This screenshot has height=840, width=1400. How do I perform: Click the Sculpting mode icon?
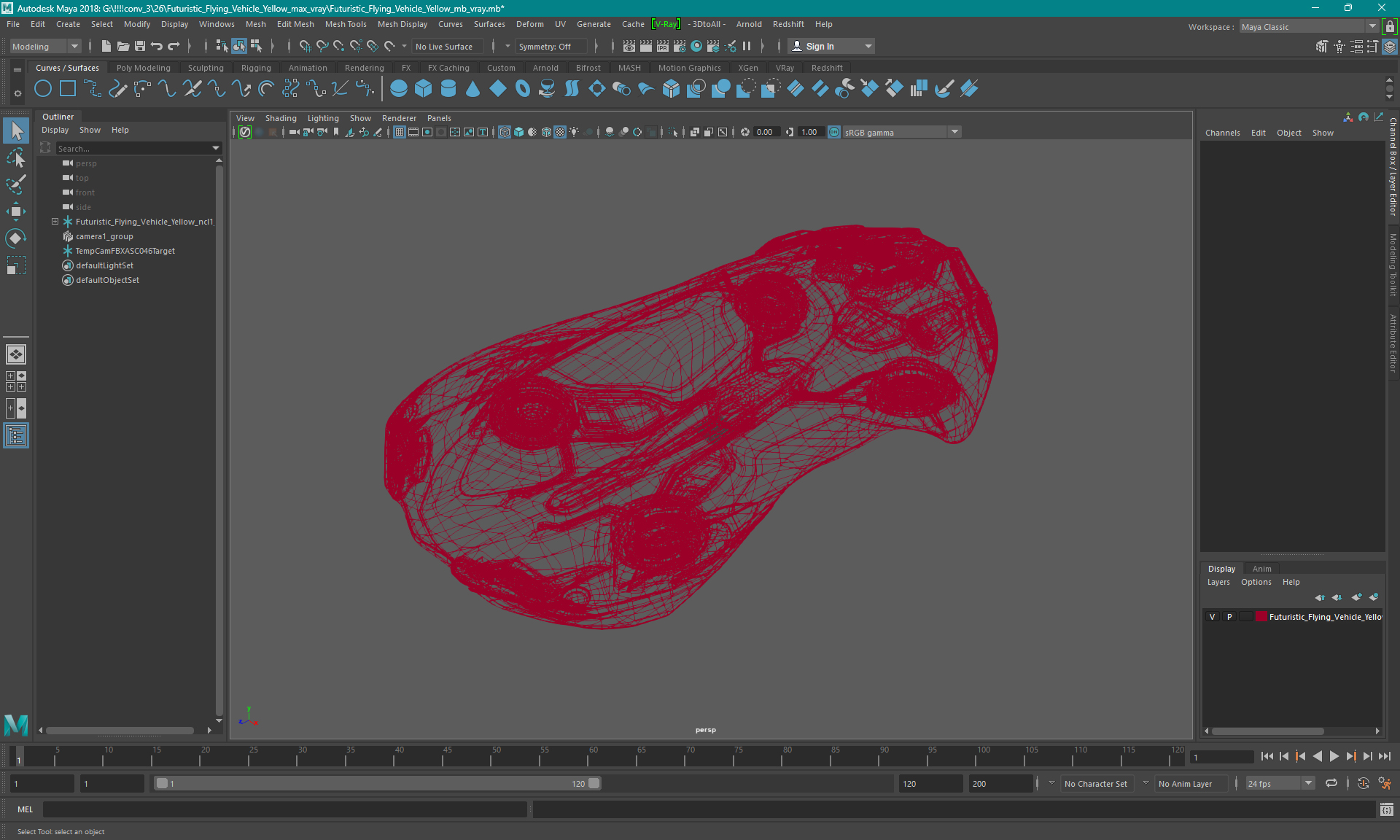203,67
